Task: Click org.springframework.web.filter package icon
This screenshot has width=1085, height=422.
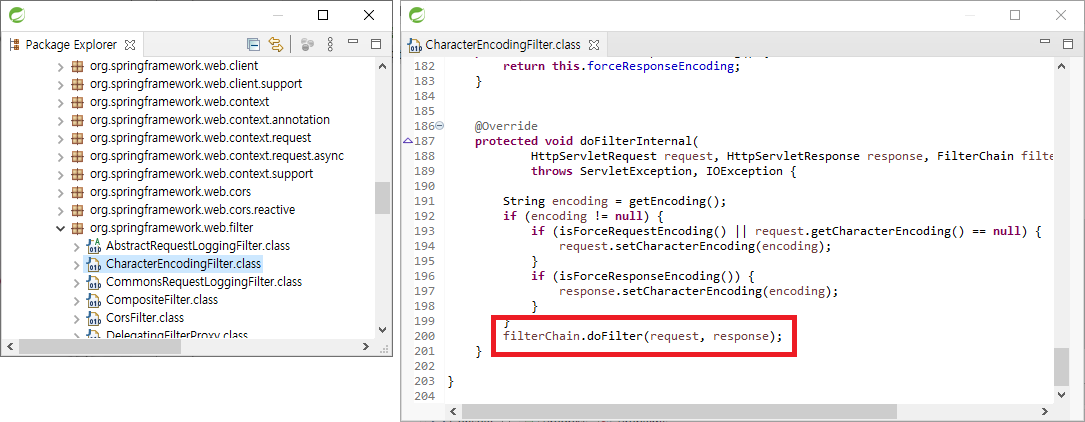Action: click(78, 228)
